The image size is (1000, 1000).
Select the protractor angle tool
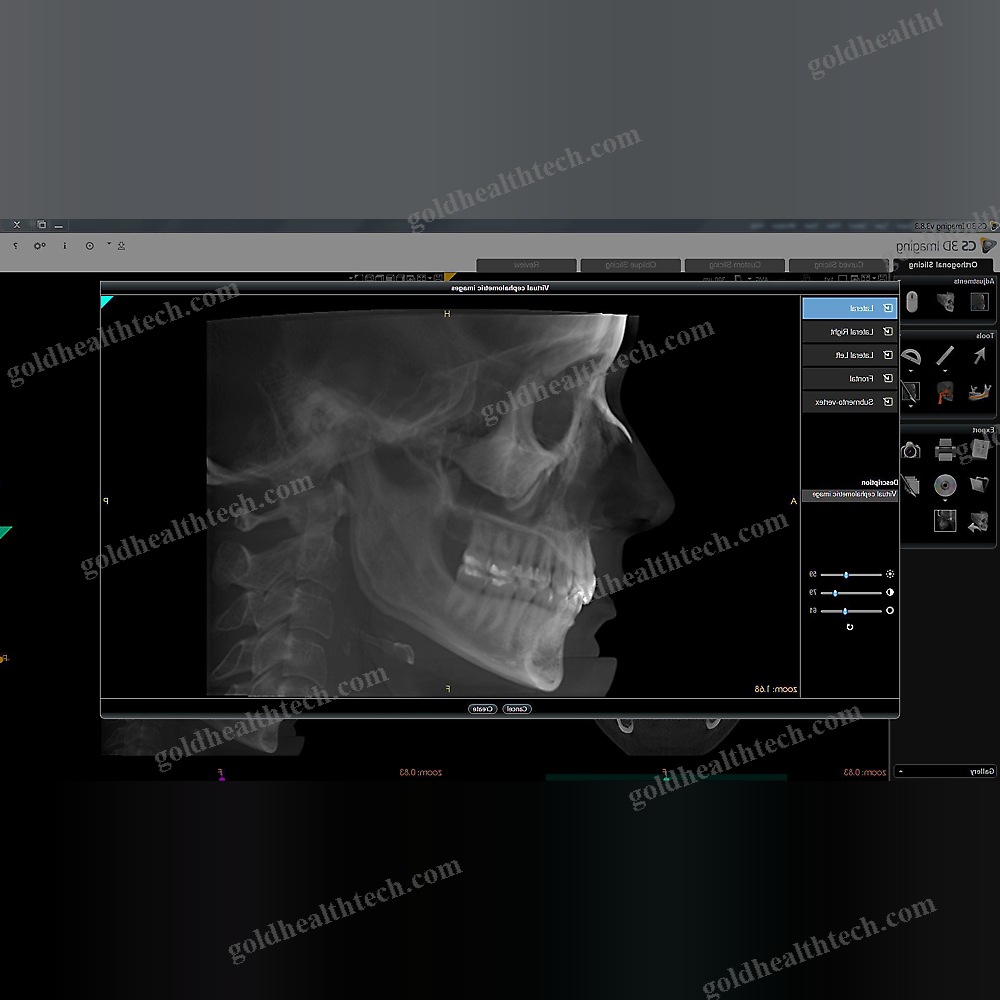pyautogui.click(x=911, y=356)
